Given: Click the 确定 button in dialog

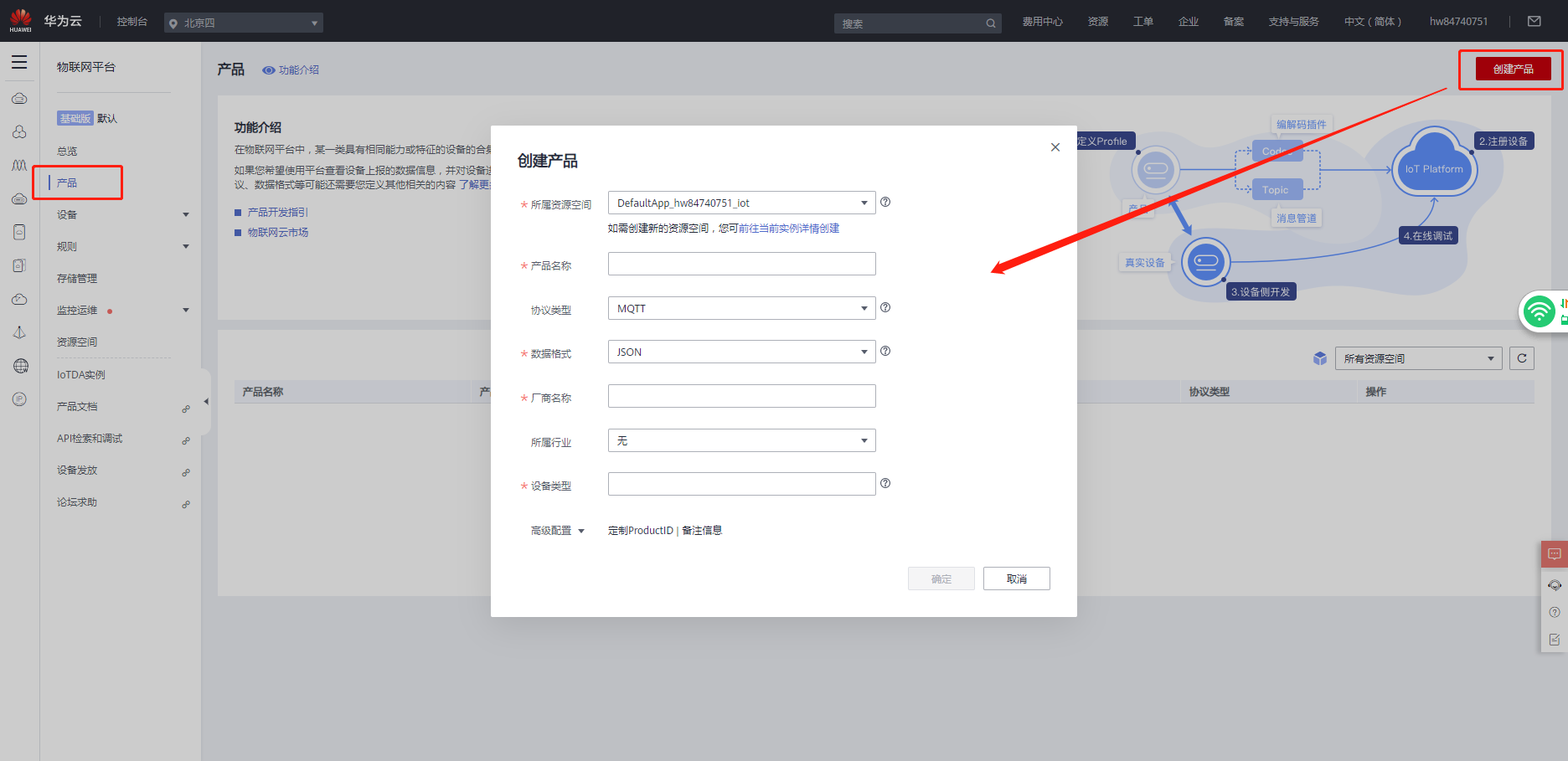Looking at the screenshot, I should pyautogui.click(x=941, y=578).
